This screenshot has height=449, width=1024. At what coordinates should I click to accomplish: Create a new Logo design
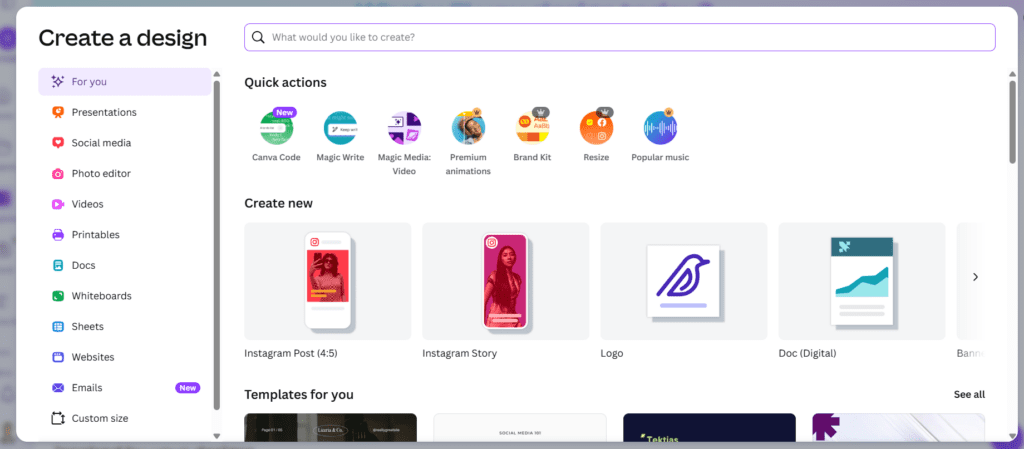pyautogui.click(x=683, y=281)
